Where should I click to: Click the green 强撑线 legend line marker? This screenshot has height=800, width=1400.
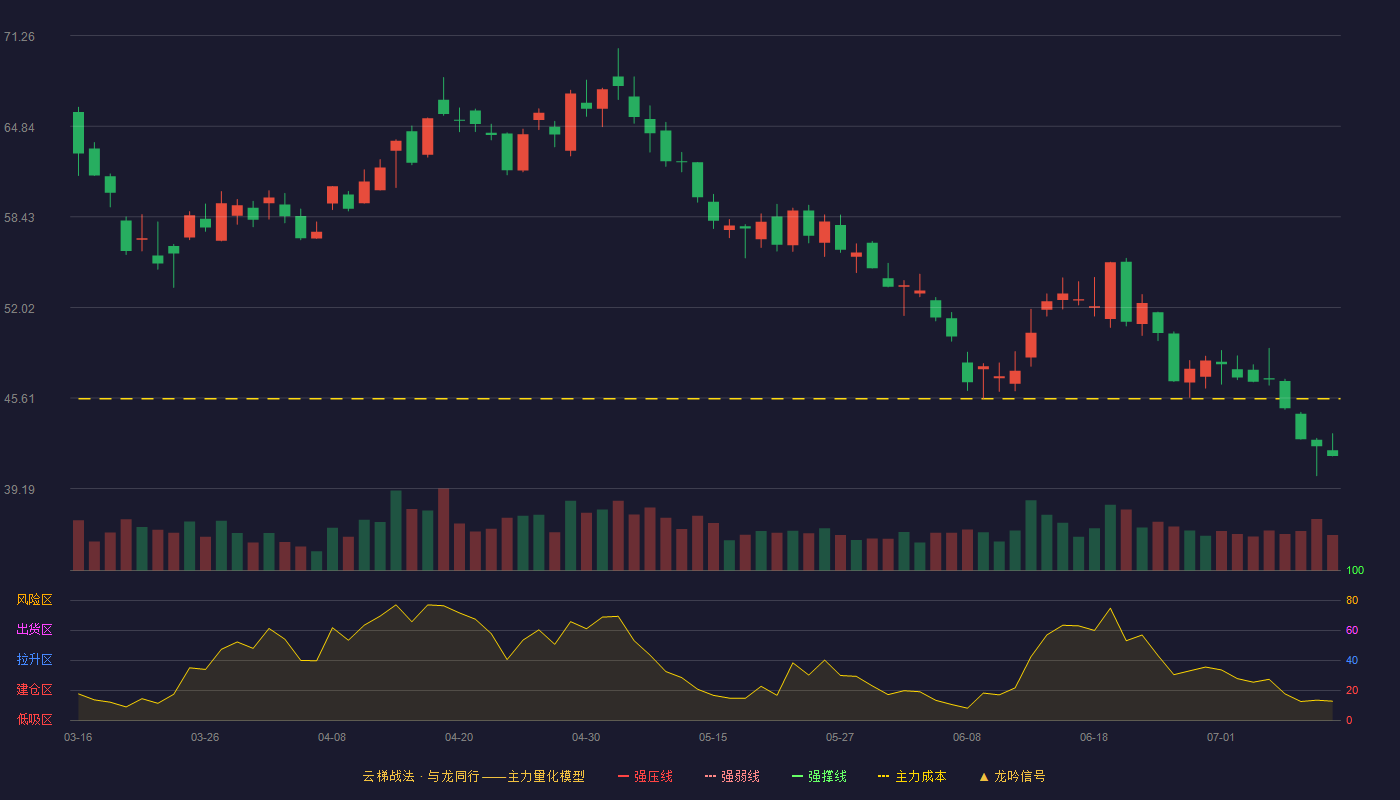tap(797, 776)
